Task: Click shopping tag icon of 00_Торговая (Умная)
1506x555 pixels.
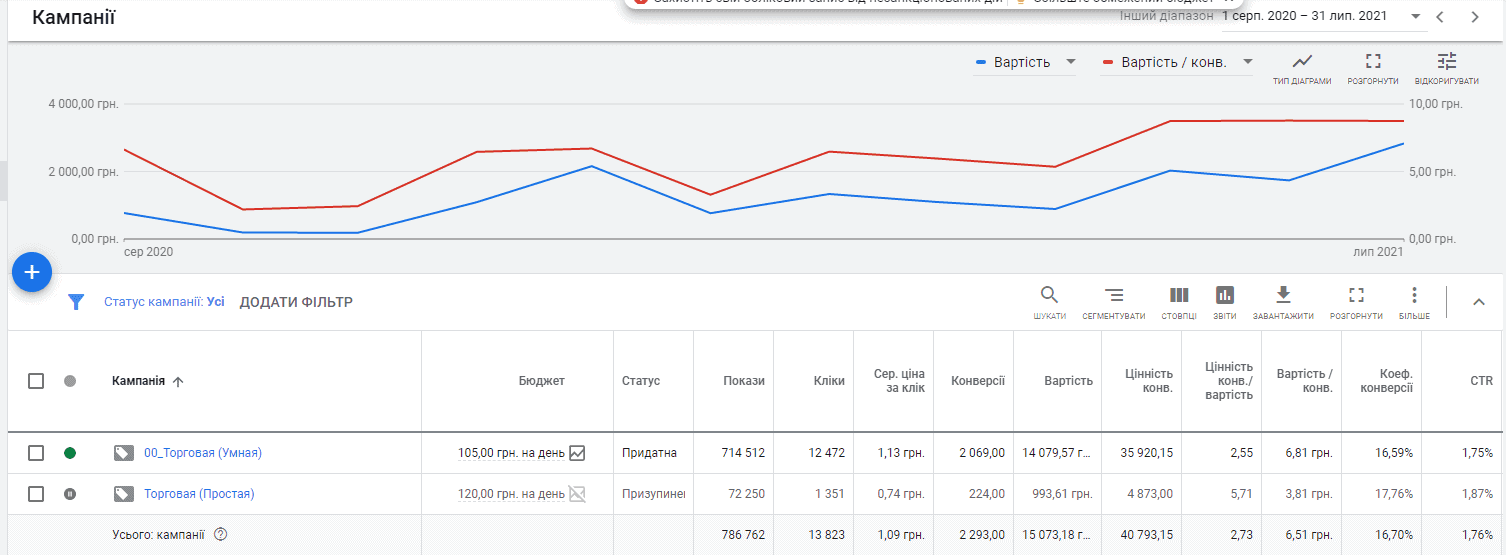Action: pos(123,453)
